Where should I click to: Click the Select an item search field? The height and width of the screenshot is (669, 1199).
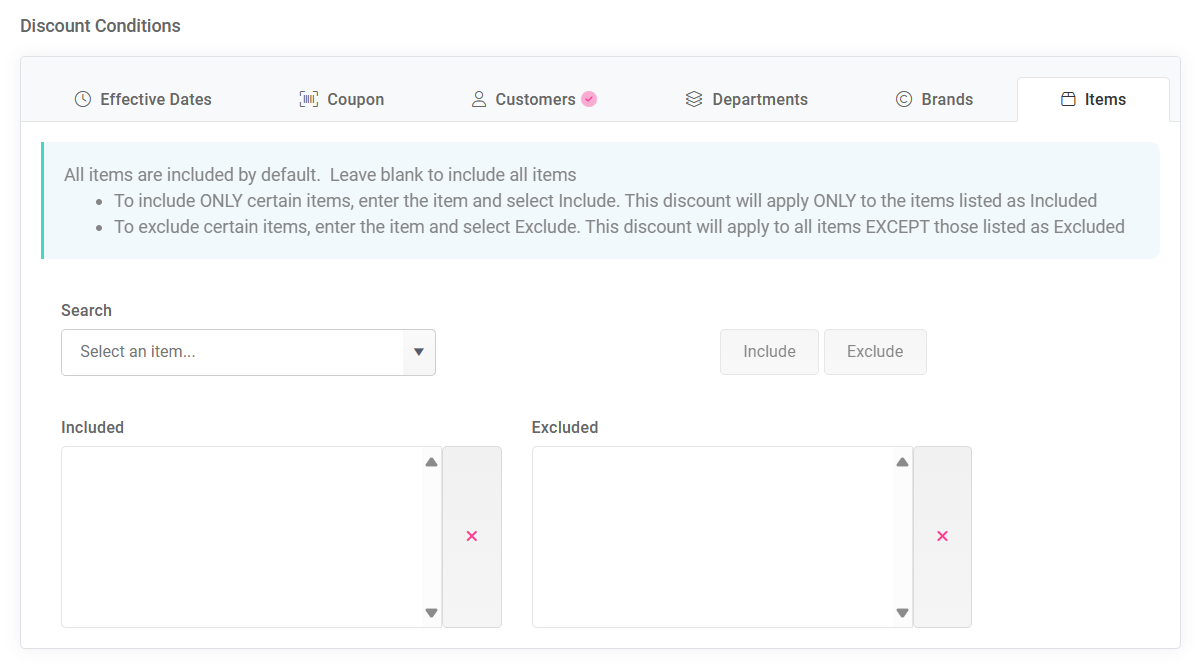point(232,352)
